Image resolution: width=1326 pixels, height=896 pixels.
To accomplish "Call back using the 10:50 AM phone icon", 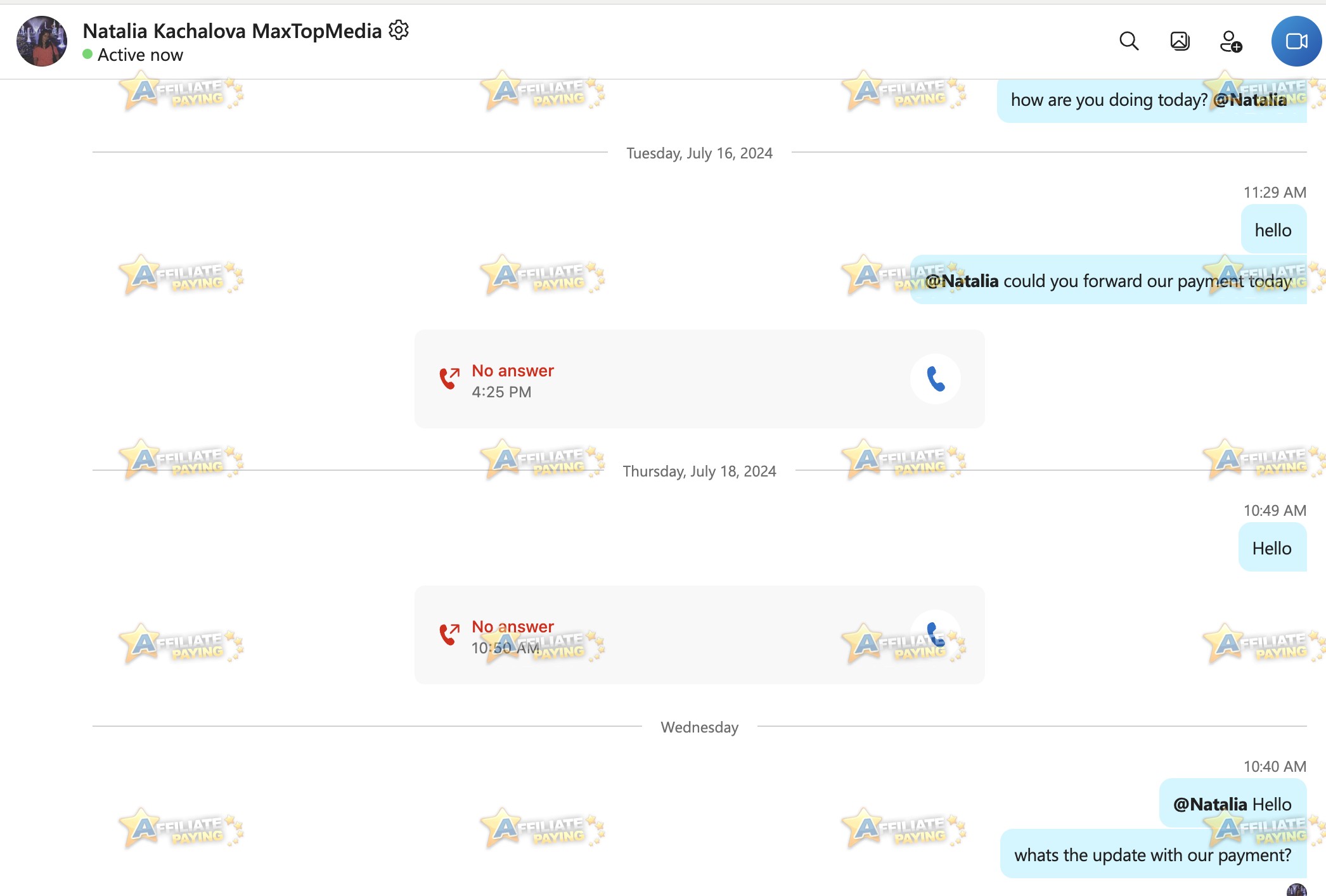I will click(936, 635).
